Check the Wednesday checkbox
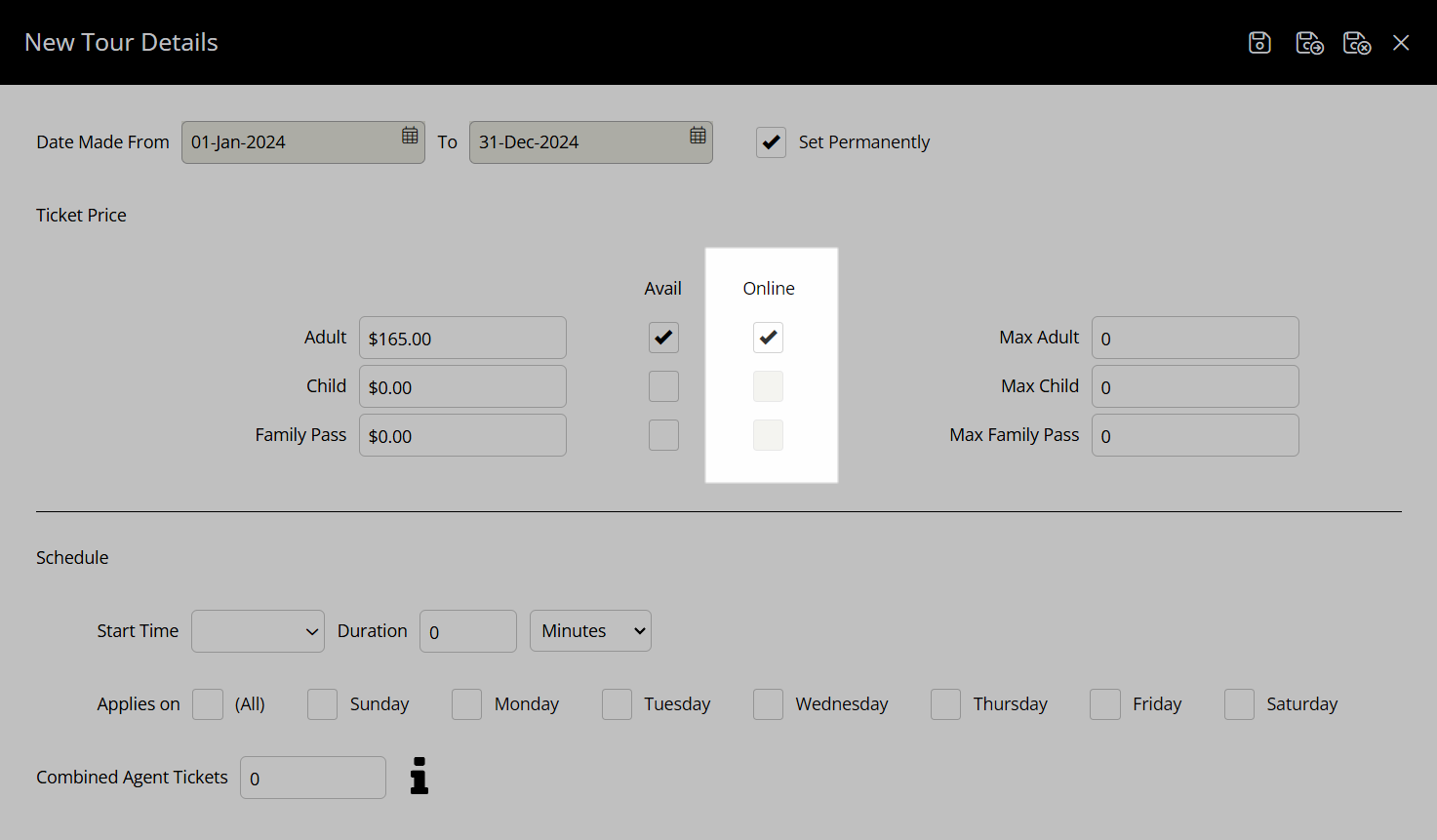This screenshot has width=1437, height=840. tap(768, 704)
